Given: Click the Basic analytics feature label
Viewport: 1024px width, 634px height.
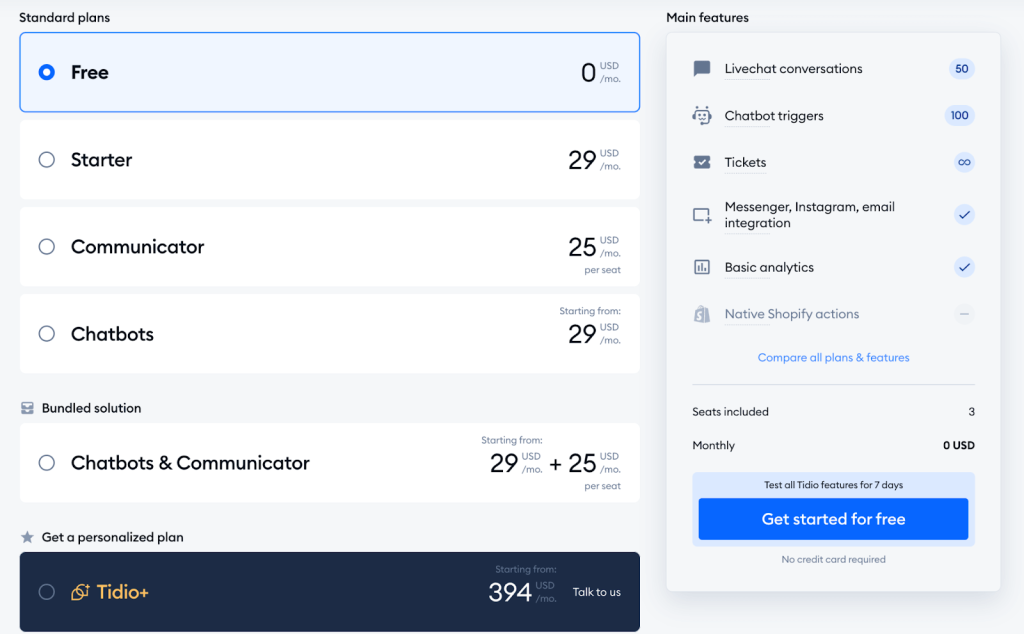Looking at the screenshot, I should pyautogui.click(x=769, y=267).
